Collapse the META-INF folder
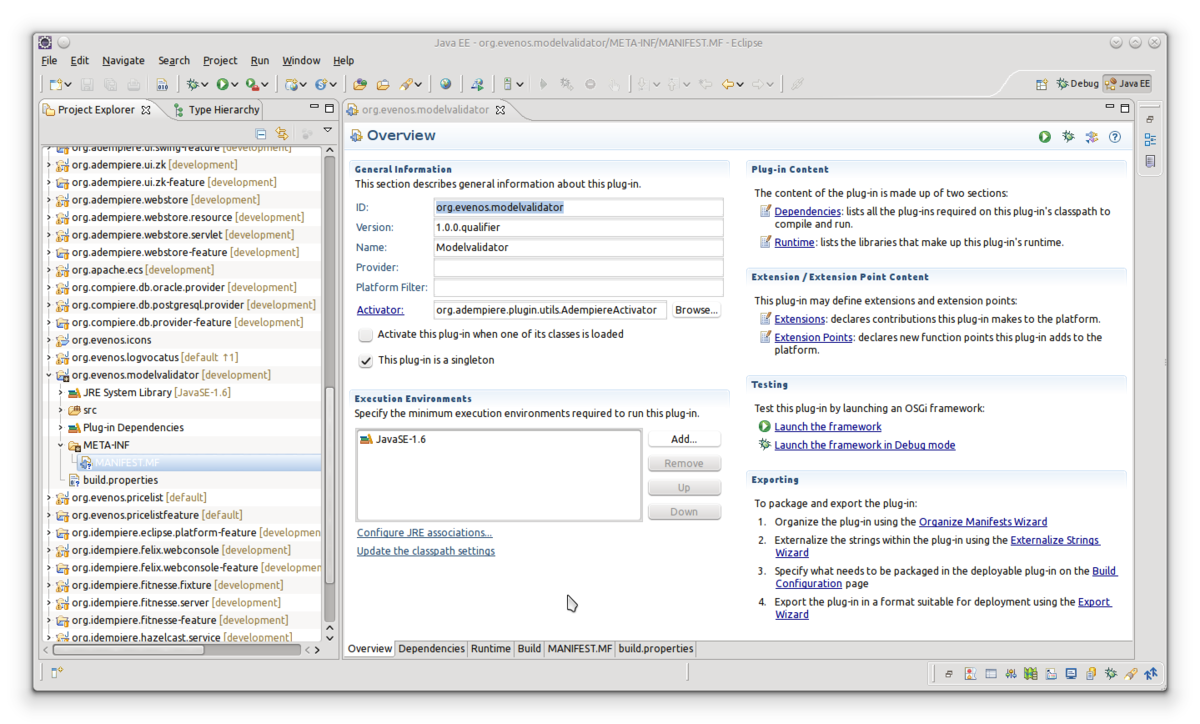Screen dimensions: 1200x724 click(x=60, y=445)
